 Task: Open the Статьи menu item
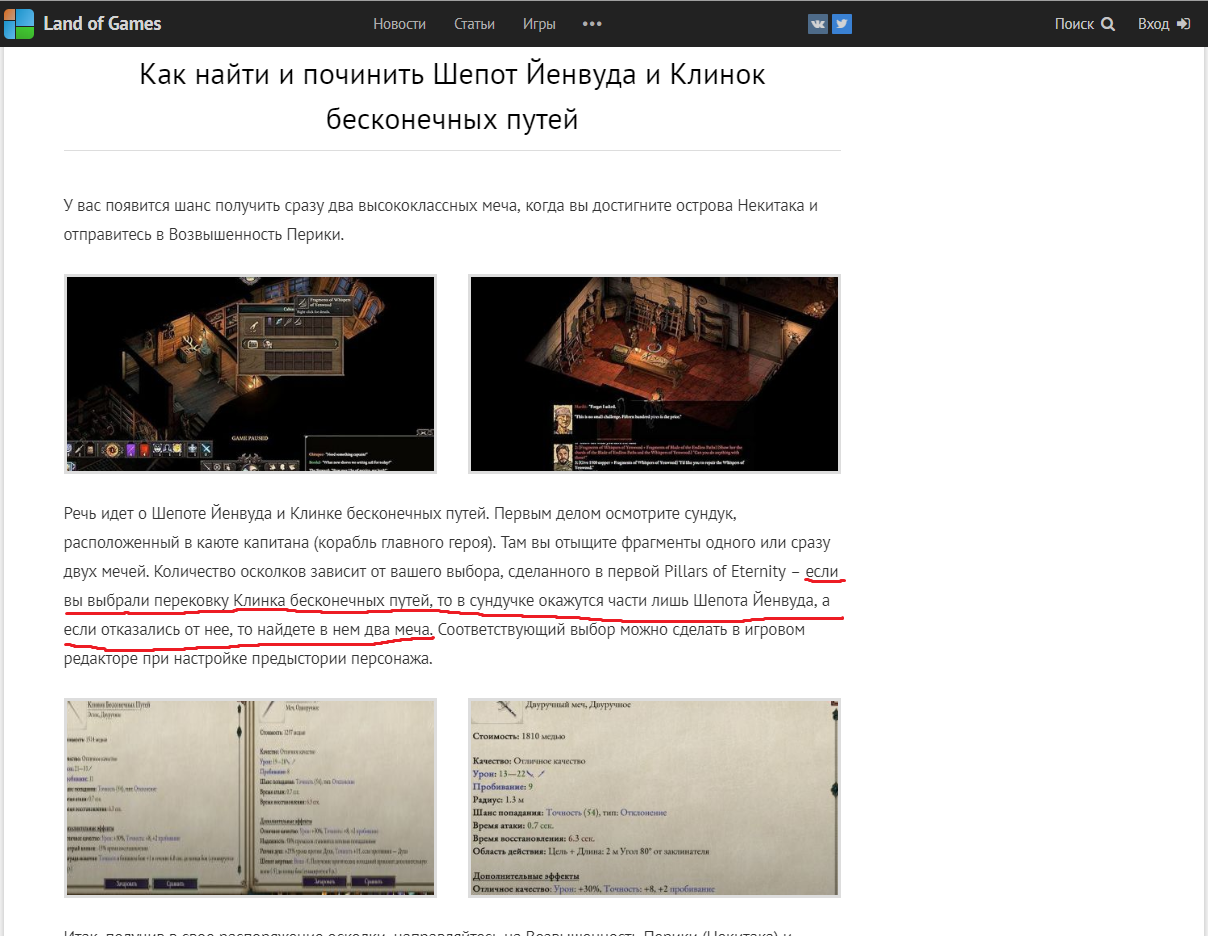point(474,24)
